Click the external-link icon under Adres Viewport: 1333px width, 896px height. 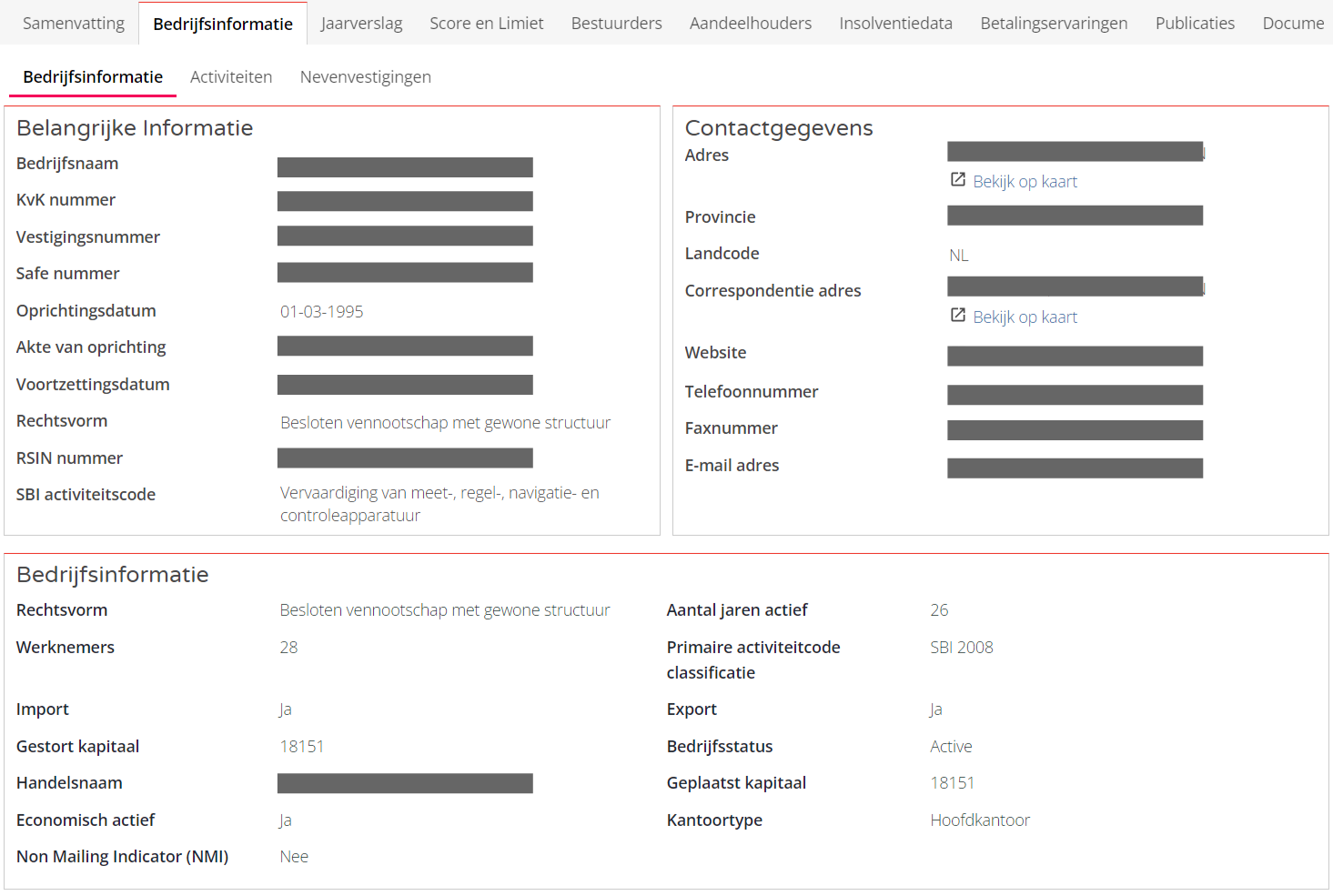pyautogui.click(x=957, y=180)
